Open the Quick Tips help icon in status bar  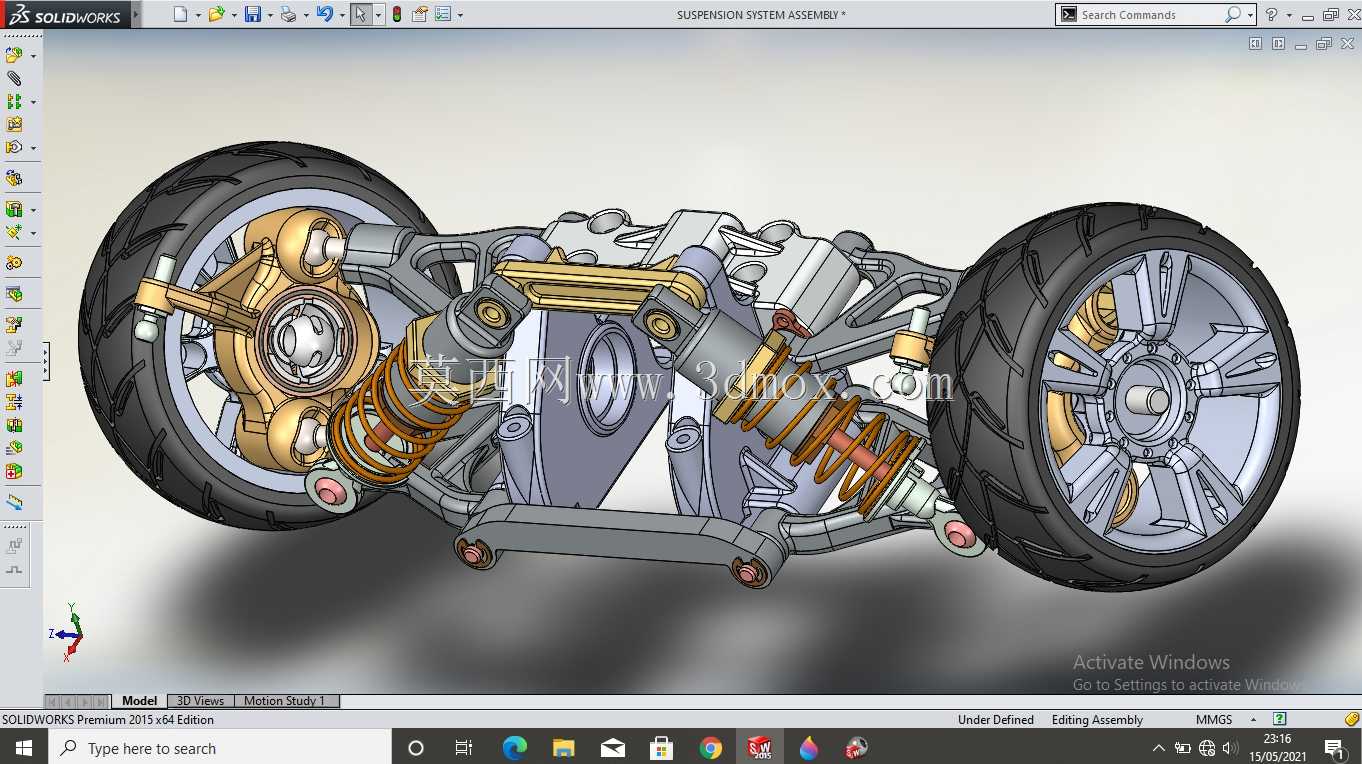(1279, 719)
